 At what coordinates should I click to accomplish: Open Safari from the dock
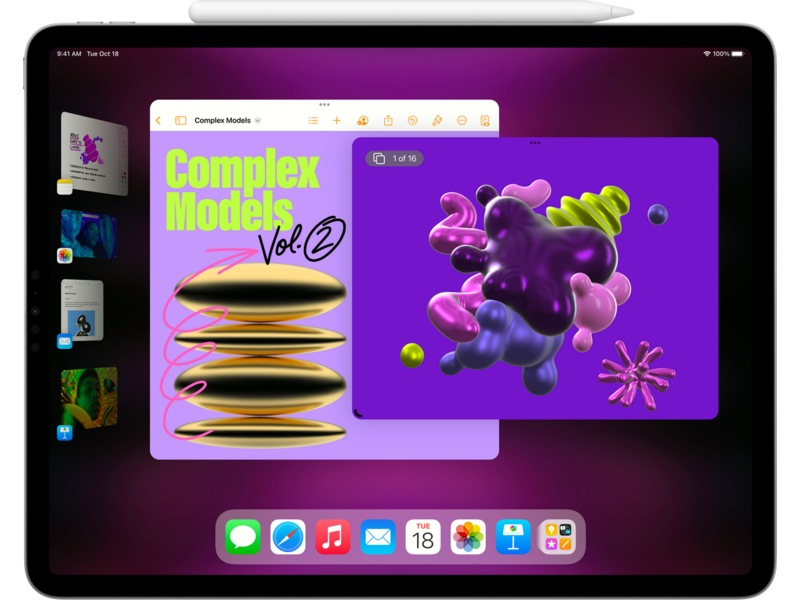coord(288,537)
